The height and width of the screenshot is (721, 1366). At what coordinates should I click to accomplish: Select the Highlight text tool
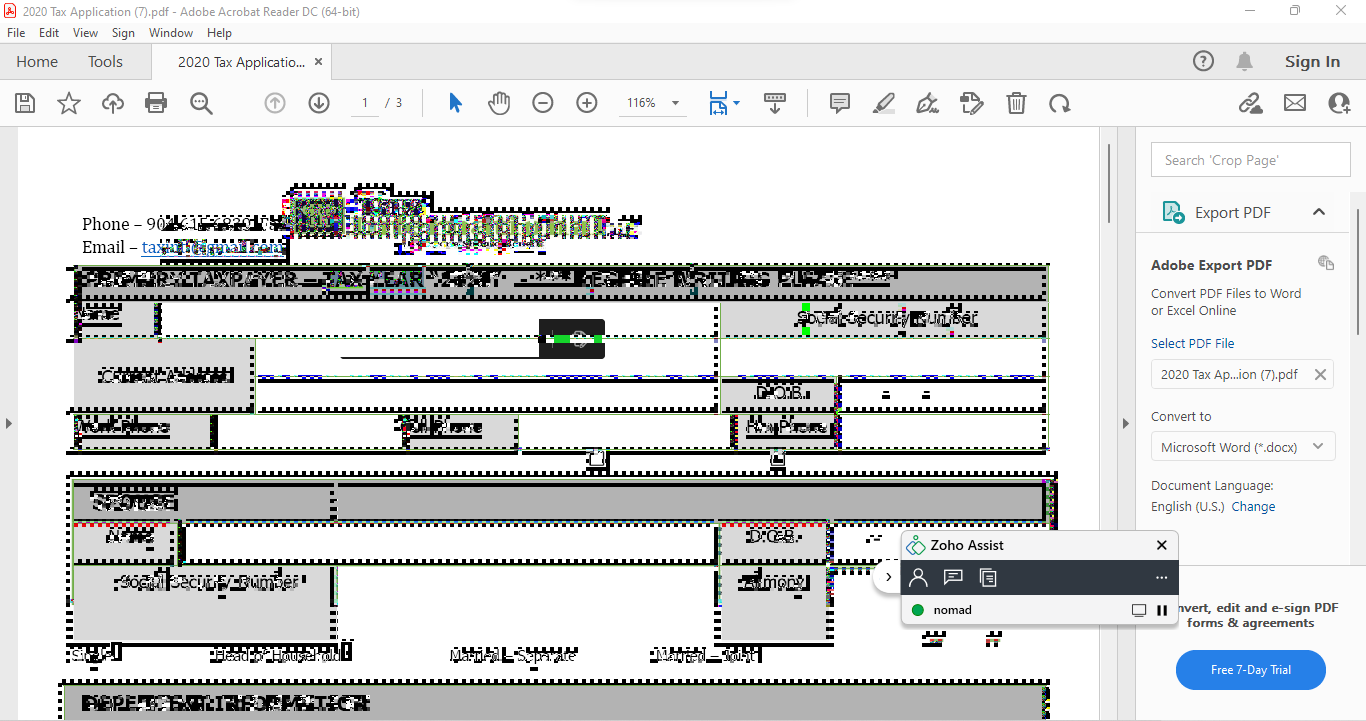pos(883,103)
